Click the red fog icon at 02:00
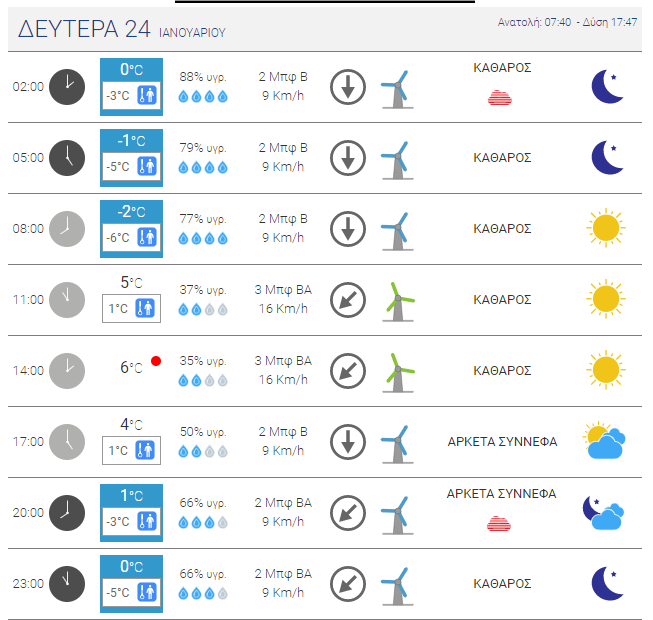Viewport: 653px width, 620px height. click(x=501, y=97)
